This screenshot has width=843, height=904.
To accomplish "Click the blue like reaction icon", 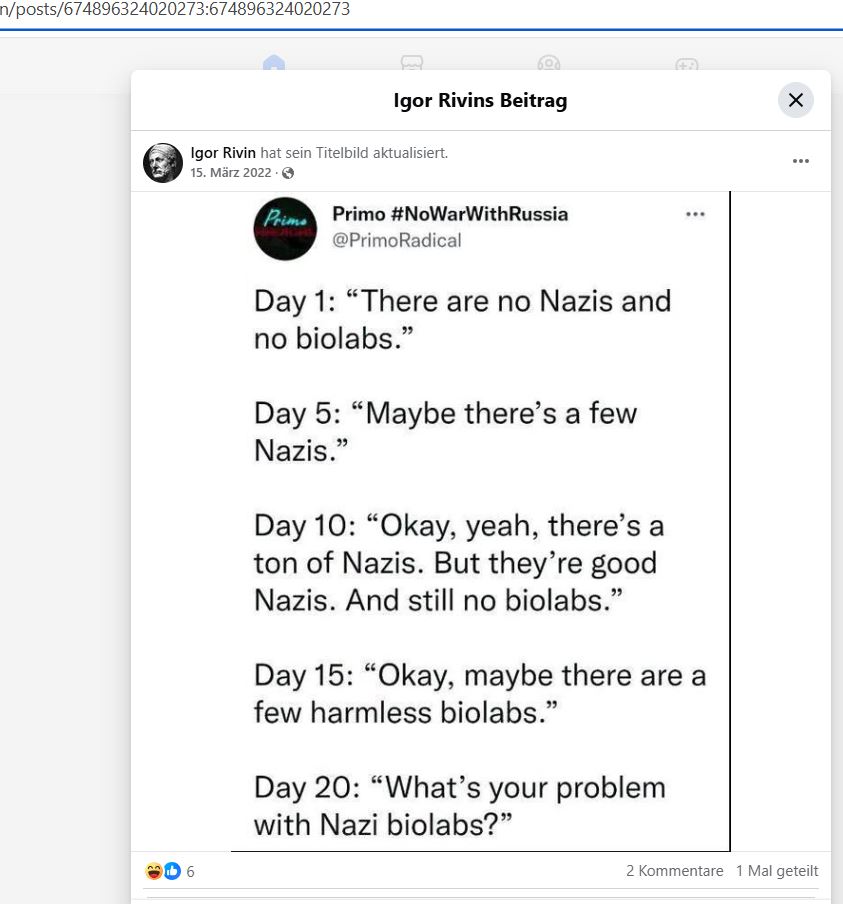I will tap(172, 871).
